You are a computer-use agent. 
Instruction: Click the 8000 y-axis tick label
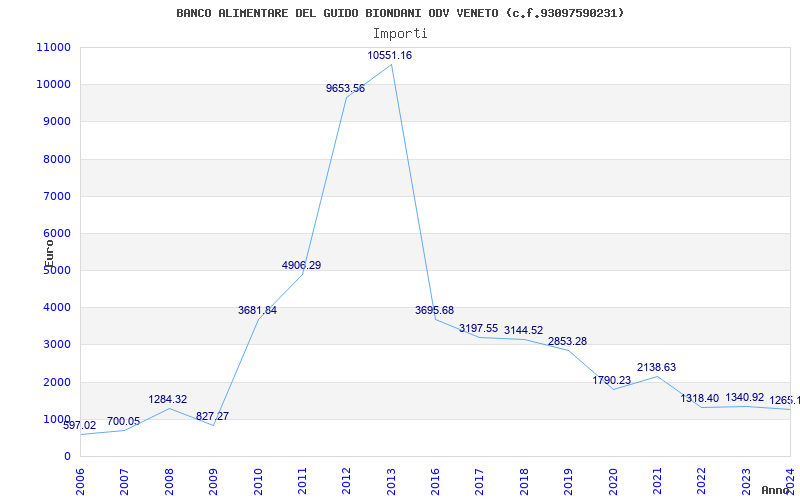coord(56,159)
